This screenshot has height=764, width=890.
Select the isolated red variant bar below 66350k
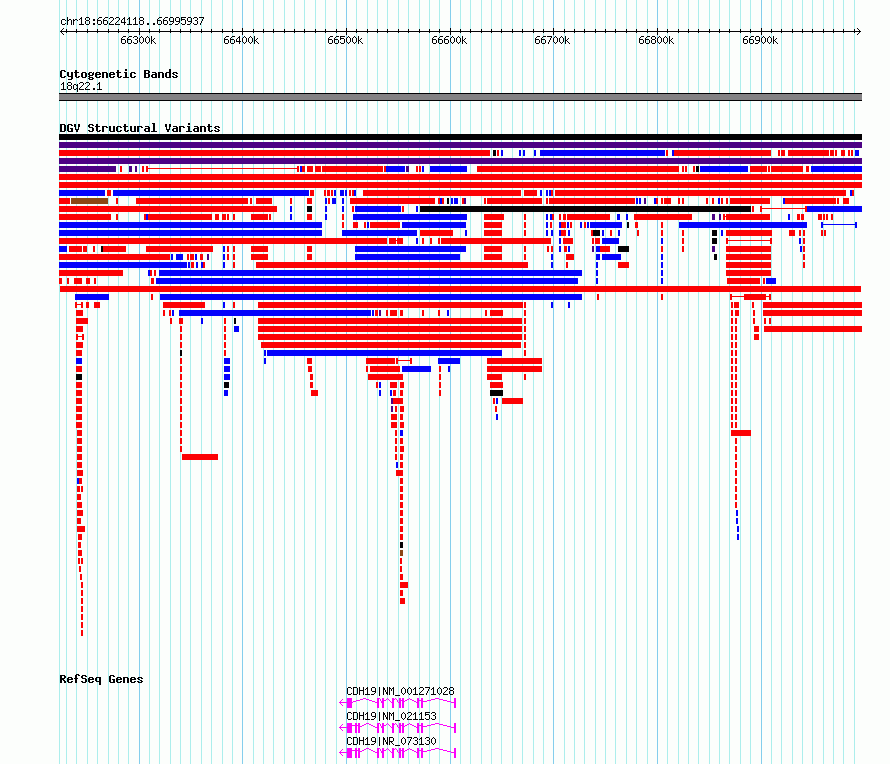[x=200, y=457]
